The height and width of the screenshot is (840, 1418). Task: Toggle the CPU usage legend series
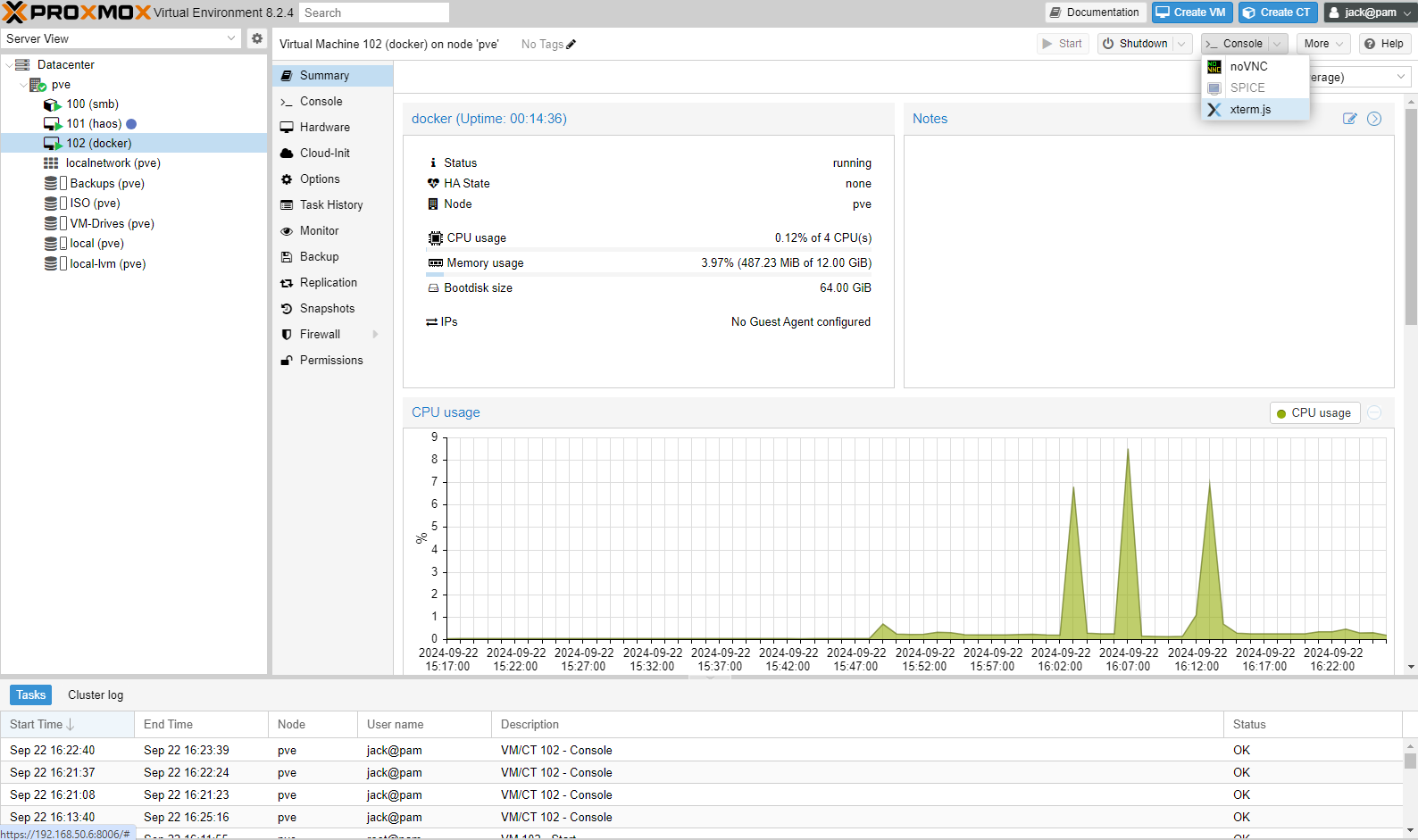tap(1314, 413)
